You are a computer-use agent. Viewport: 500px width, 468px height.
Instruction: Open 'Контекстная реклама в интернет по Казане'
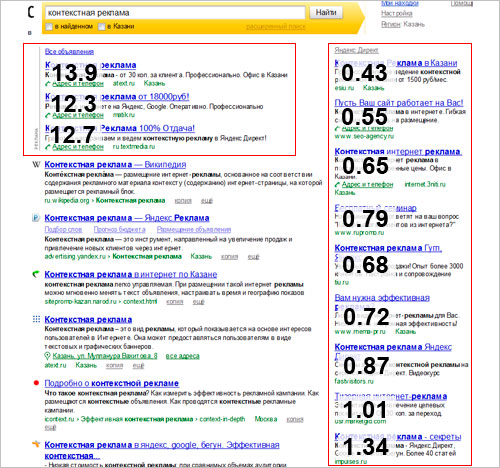point(131,275)
